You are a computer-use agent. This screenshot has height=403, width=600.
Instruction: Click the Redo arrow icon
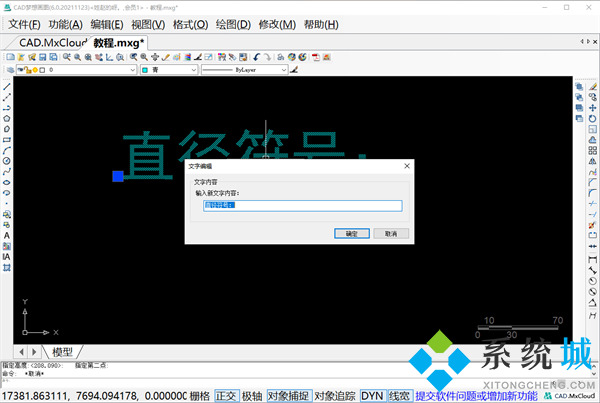267,57
